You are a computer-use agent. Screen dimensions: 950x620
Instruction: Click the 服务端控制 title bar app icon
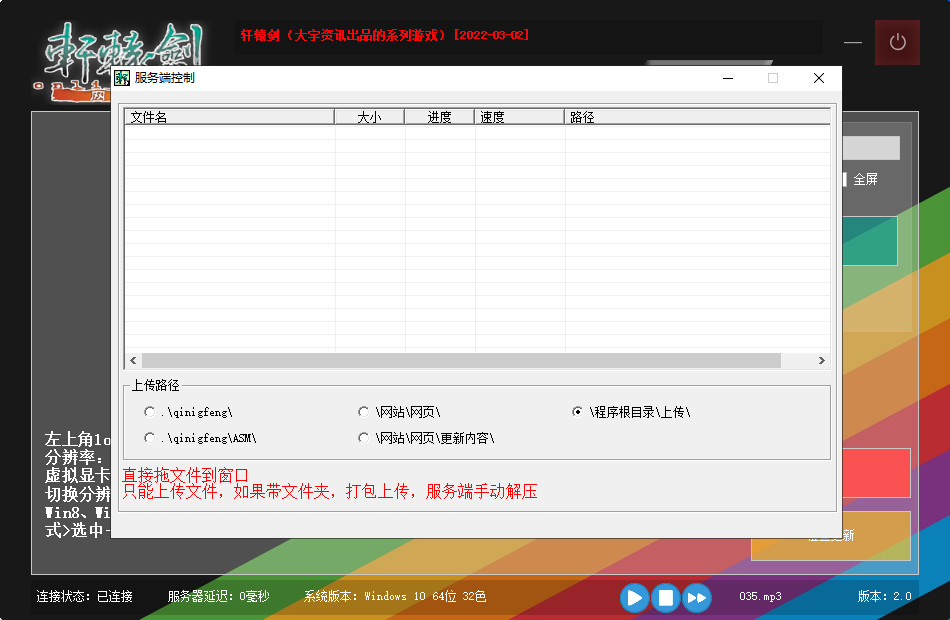pyautogui.click(x=122, y=78)
